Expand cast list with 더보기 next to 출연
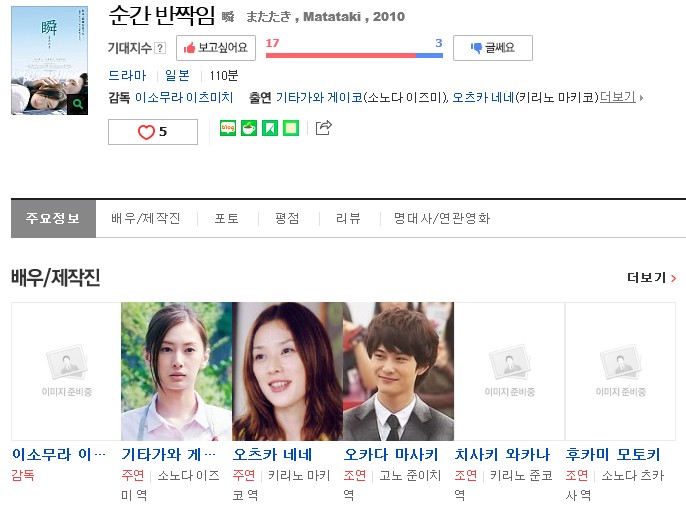Image resolution: width=686 pixels, height=527 pixels. pos(621,97)
